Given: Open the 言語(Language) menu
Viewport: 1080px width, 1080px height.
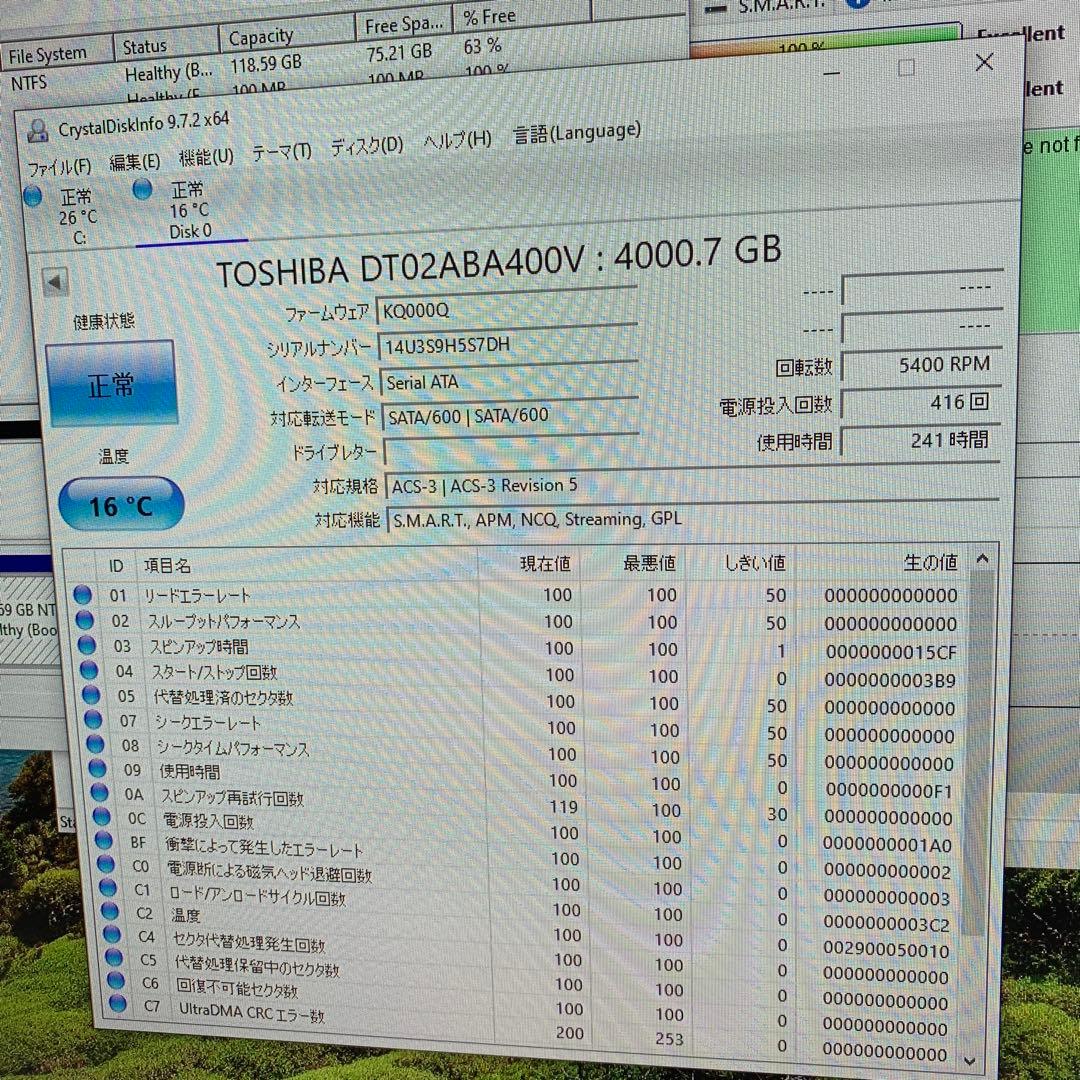Looking at the screenshot, I should point(577,132).
